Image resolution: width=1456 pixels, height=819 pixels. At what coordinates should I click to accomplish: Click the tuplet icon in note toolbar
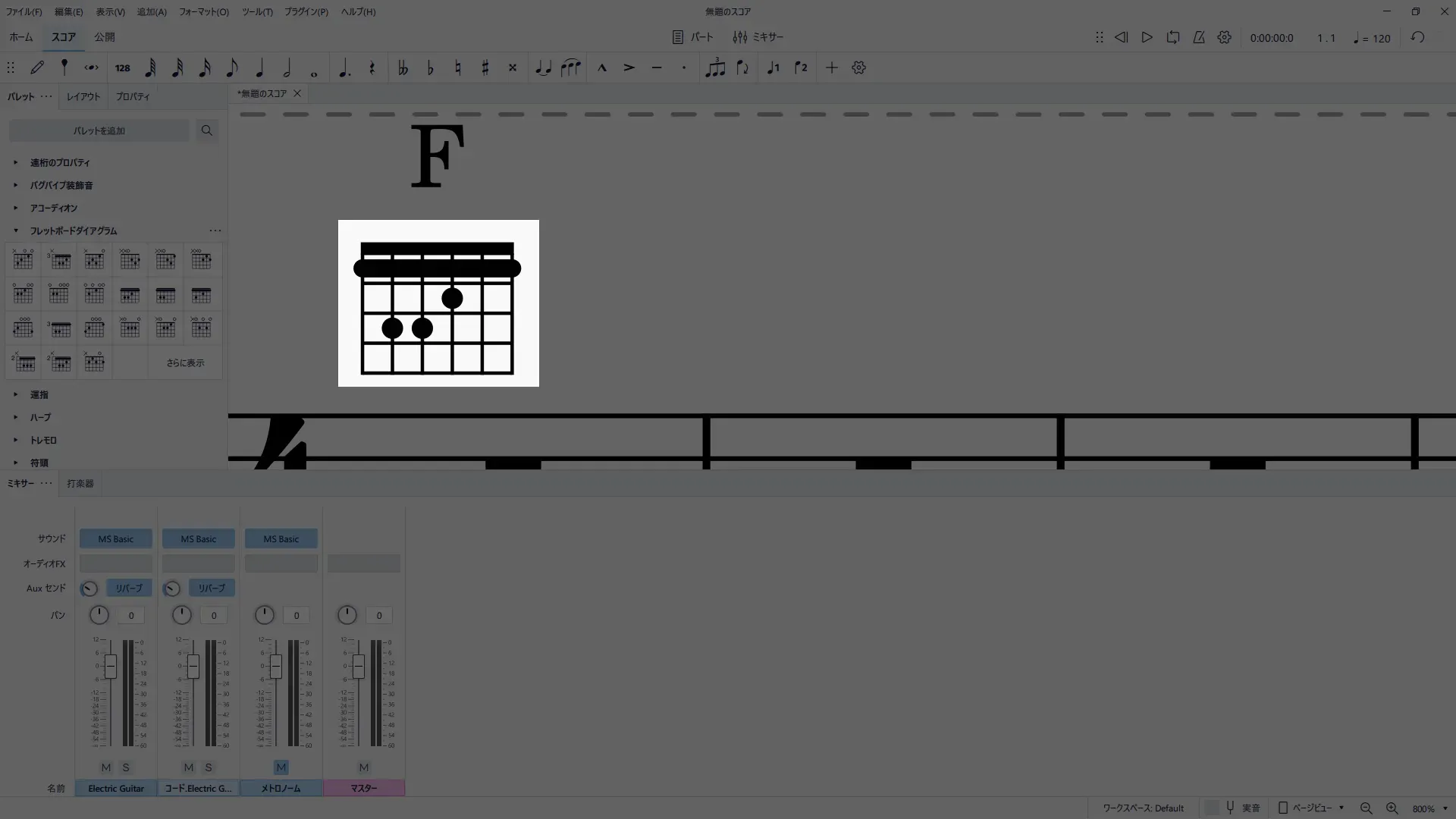(x=715, y=67)
